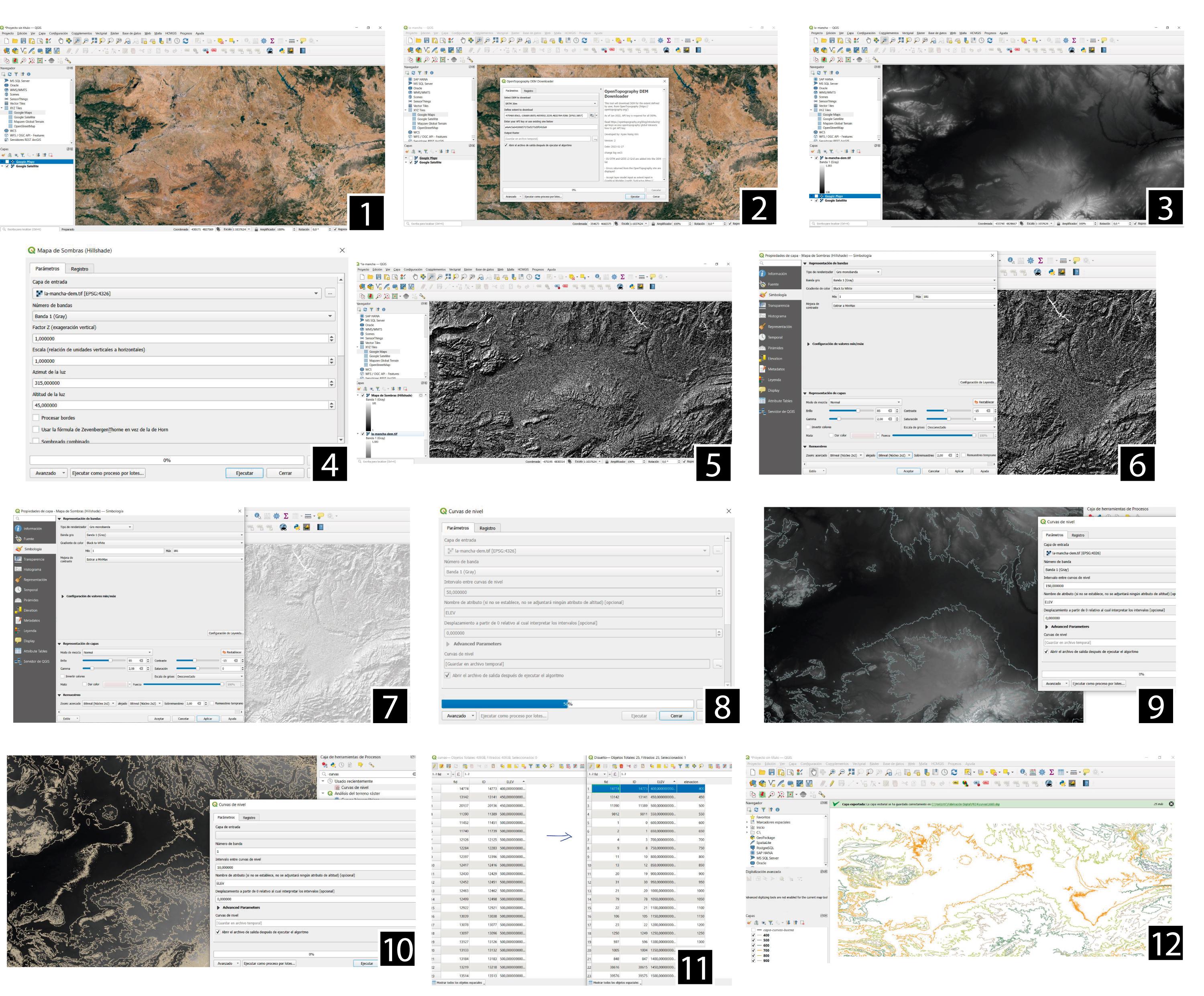Select Google Satellite under XYZ Tiles in screenshot 1
Image resolution: width=1204 pixels, height=996 pixels.
[24, 117]
